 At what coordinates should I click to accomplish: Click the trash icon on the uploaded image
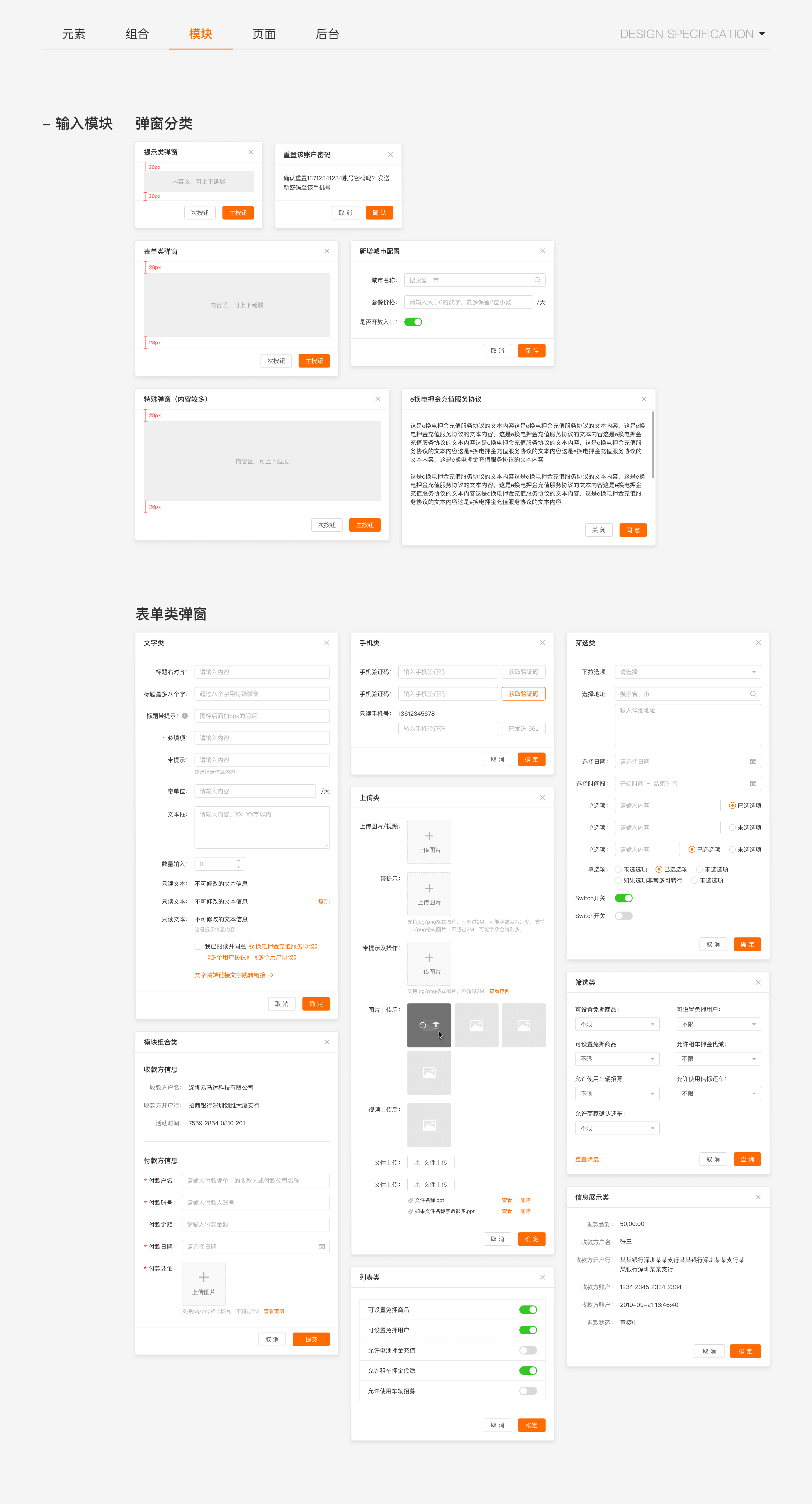click(x=436, y=1025)
